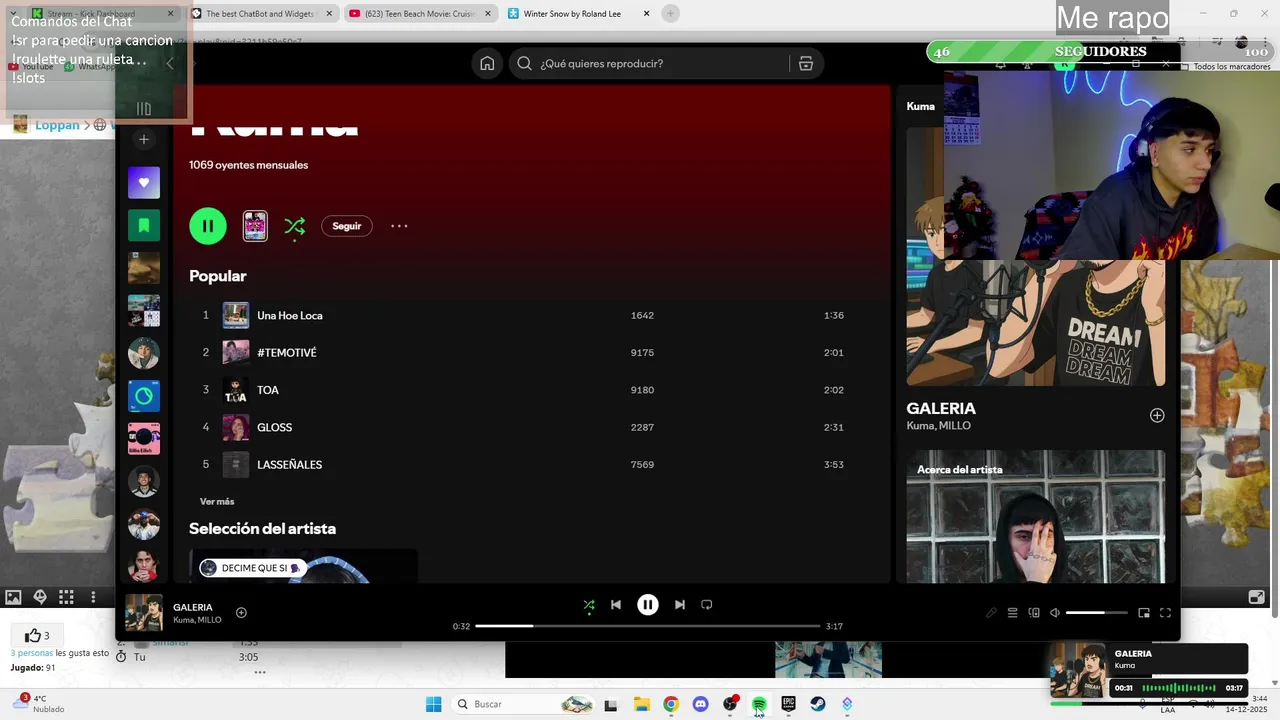1280x720 pixels.
Task: Open Todos los marcadores in Chrome
Action: (1225, 66)
